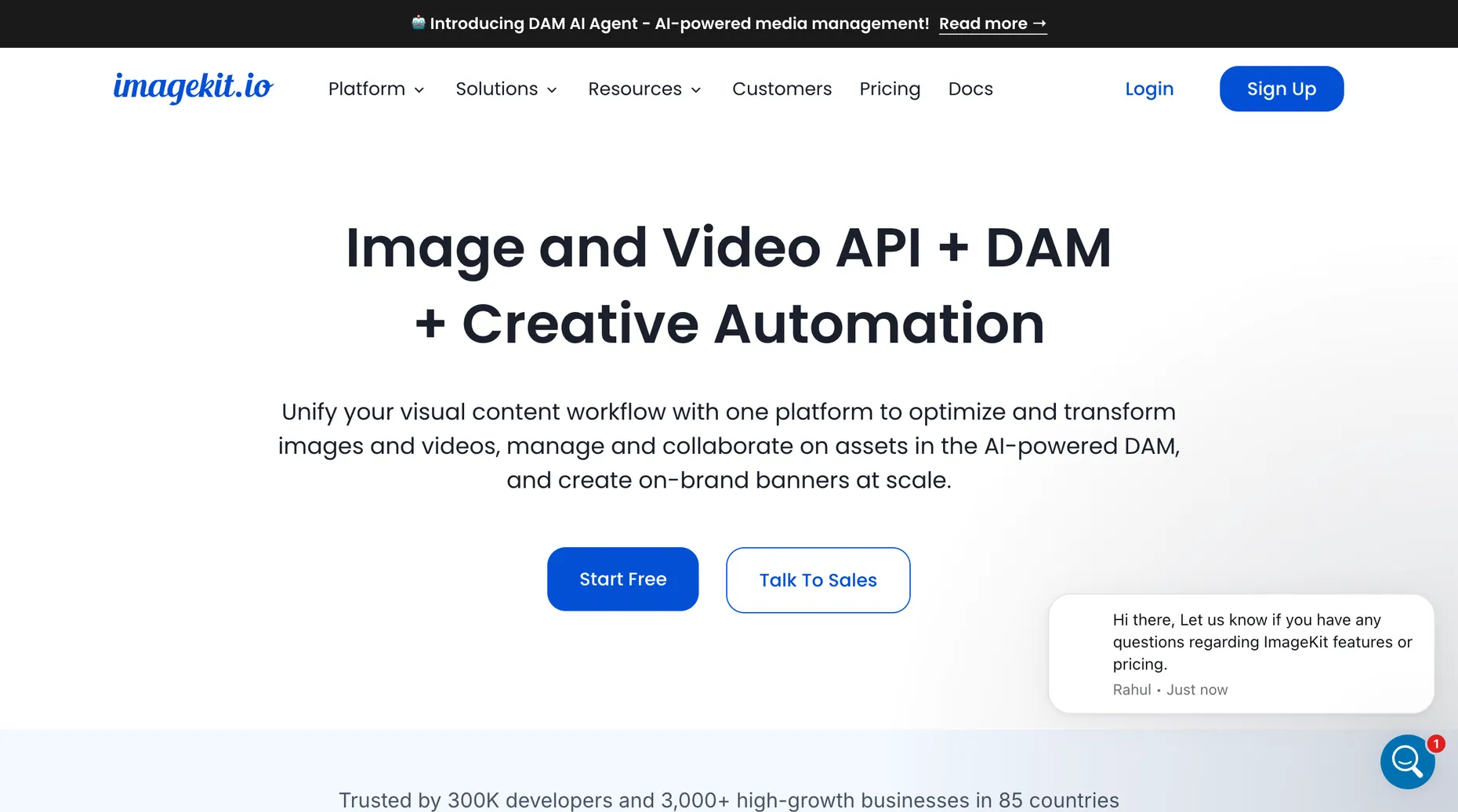The height and width of the screenshot is (812, 1458).
Task: Go to the Customers page
Action: [x=782, y=89]
